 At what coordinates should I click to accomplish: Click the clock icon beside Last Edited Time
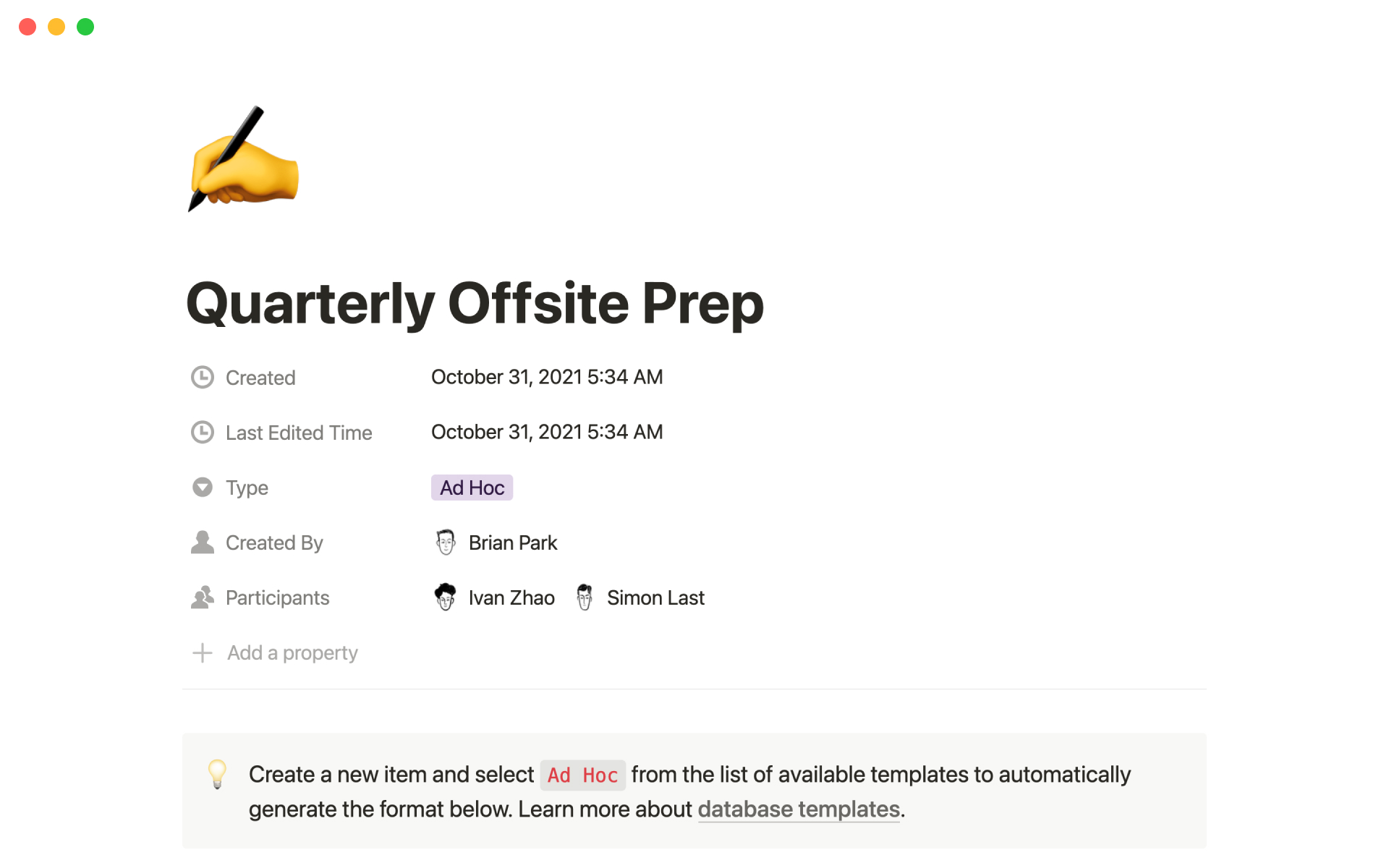[203, 433]
